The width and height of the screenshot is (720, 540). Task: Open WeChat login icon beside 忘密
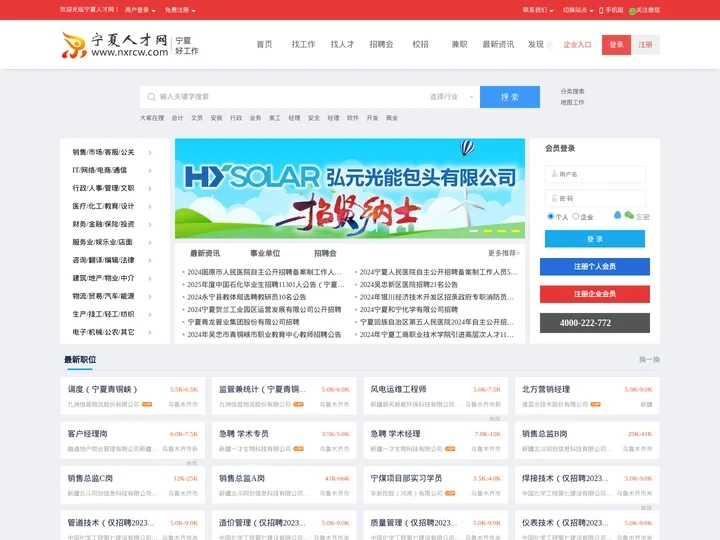(629, 215)
